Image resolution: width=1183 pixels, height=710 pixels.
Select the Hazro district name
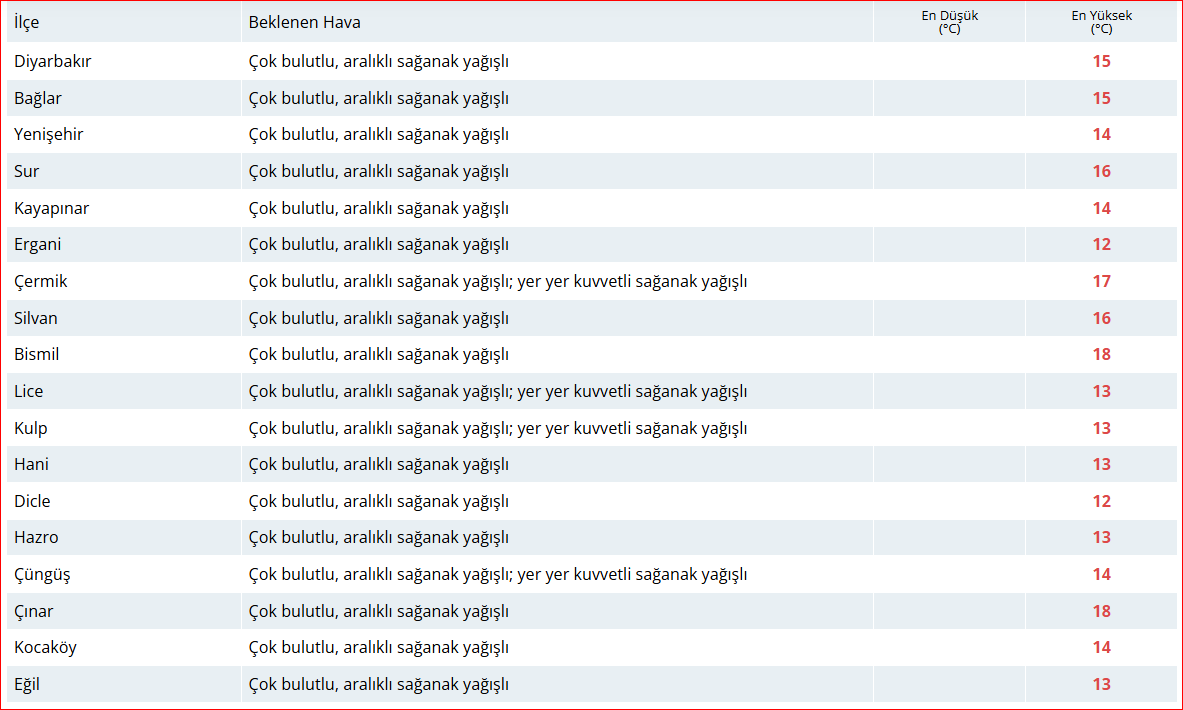36,537
